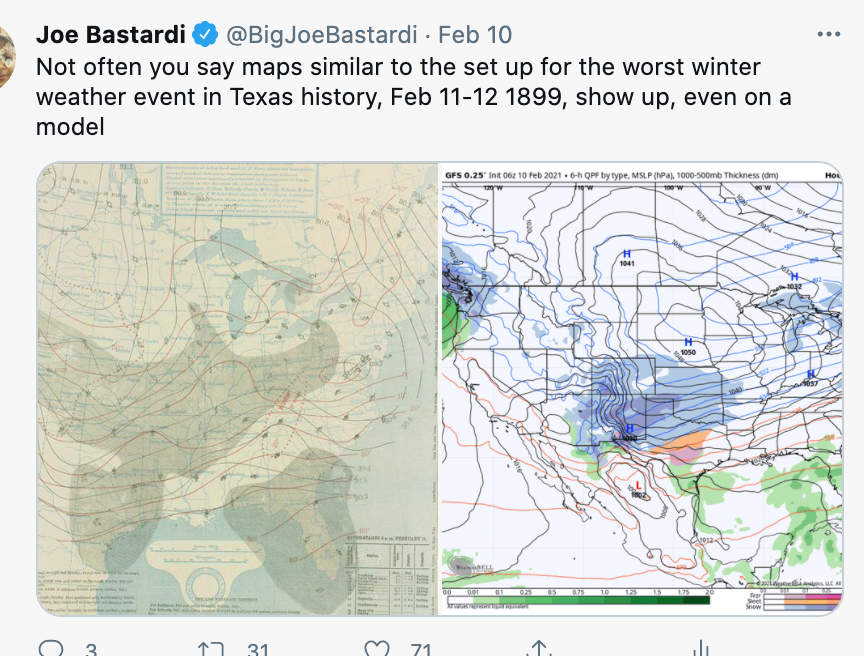Open the three-dot more options menu
Screen dimensions: 864x656
tap(829, 34)
